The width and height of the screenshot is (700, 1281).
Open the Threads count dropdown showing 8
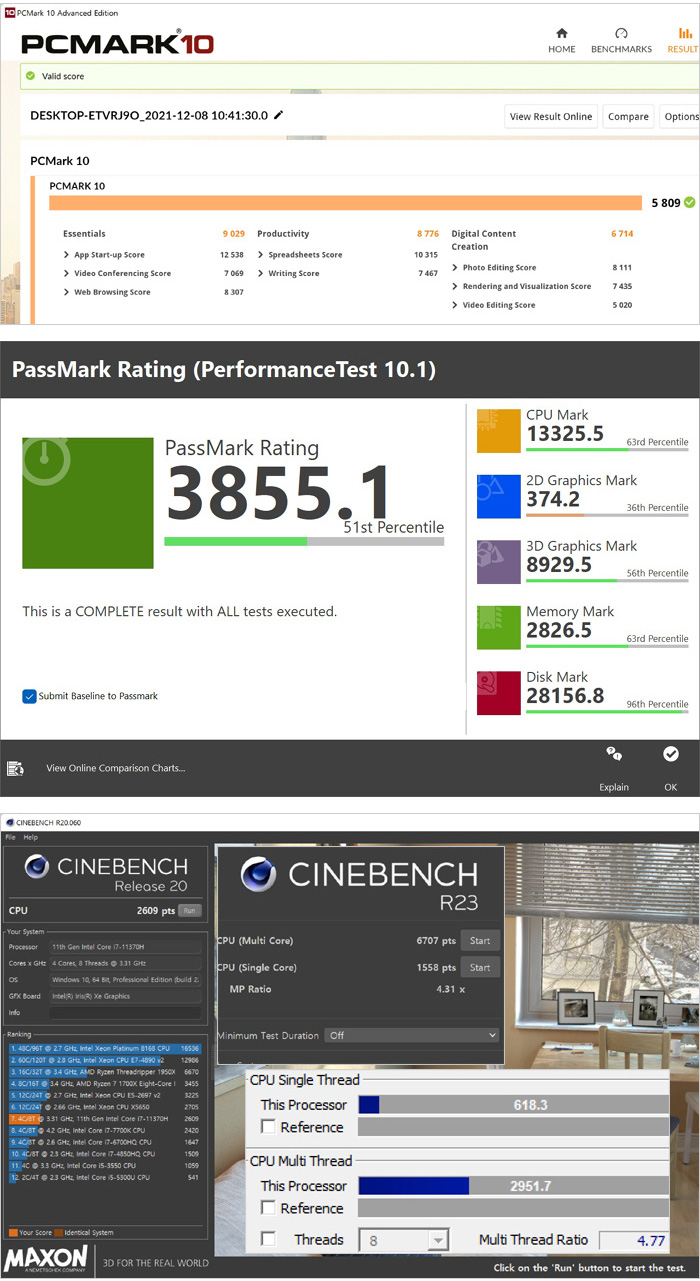point(403,1240)
